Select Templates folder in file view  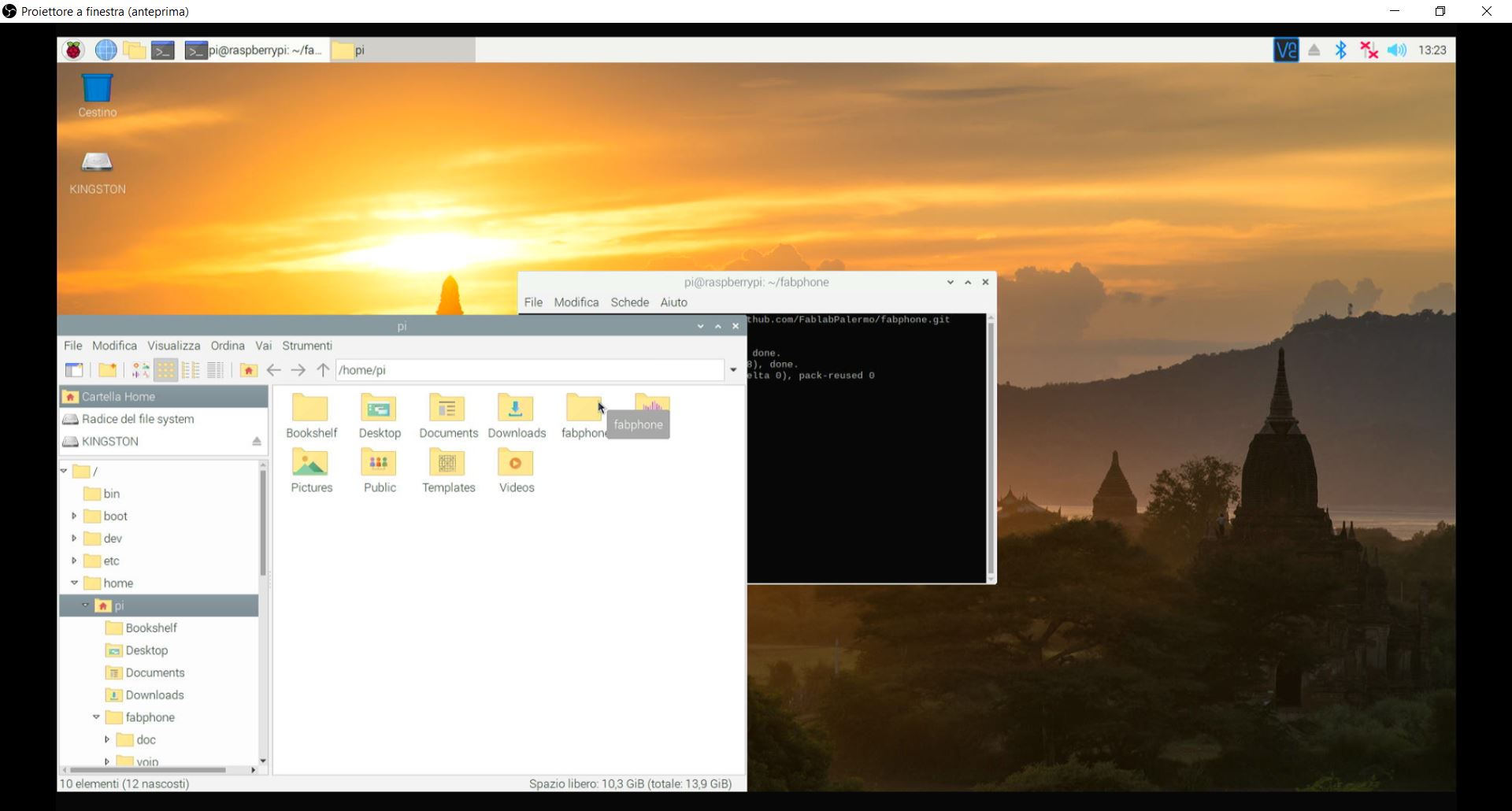(448, 470)
